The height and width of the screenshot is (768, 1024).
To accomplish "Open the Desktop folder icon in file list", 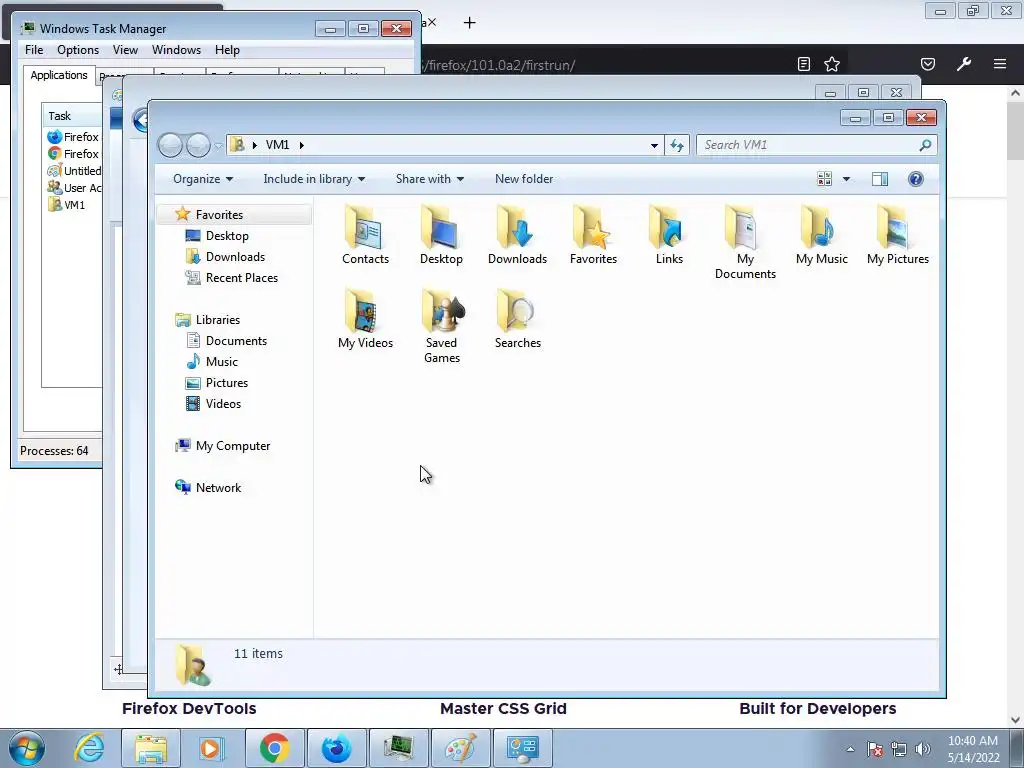I will (441, 235).
